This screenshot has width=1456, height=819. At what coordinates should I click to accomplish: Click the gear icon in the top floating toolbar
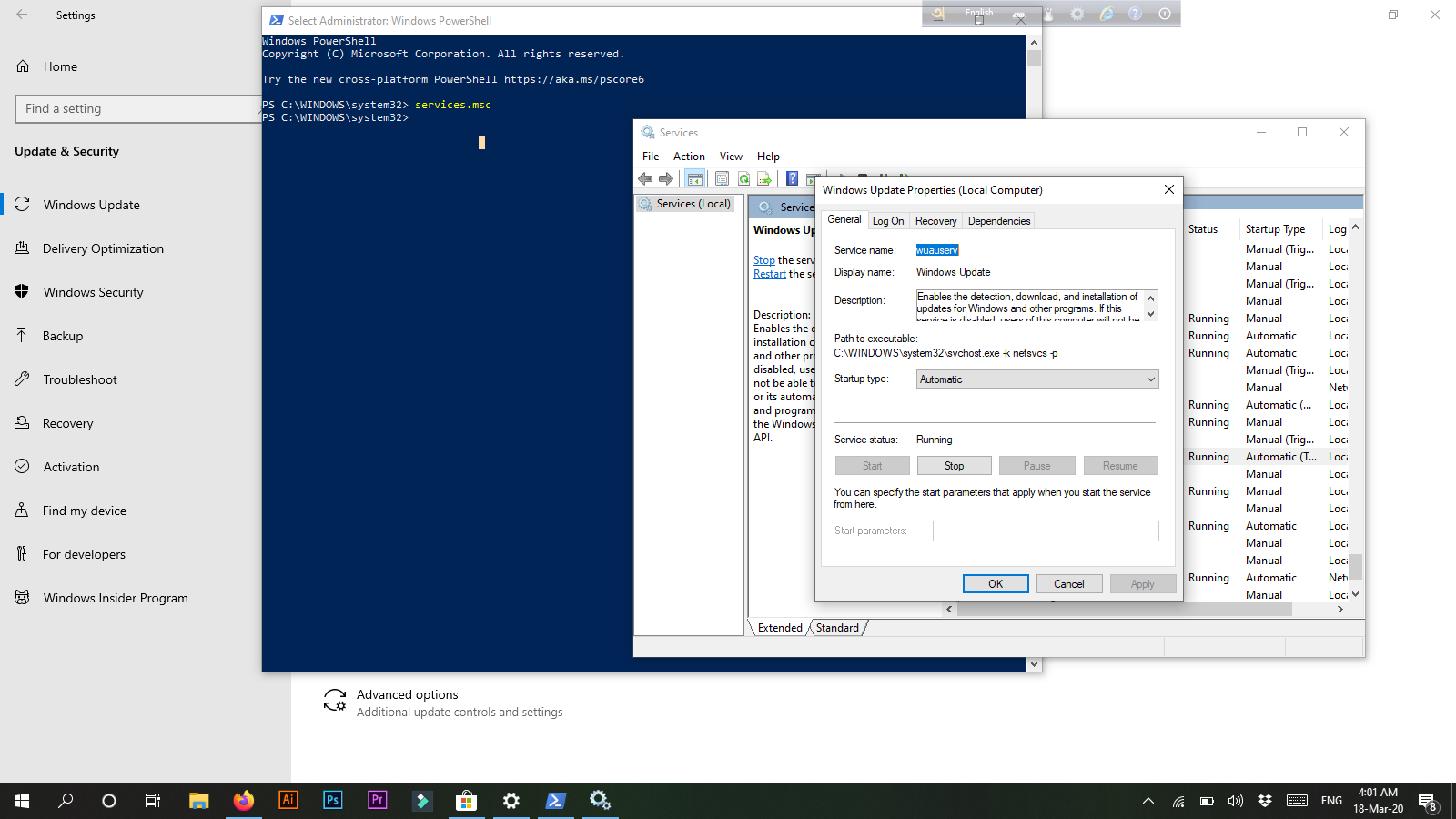[x=1077, y=14]
